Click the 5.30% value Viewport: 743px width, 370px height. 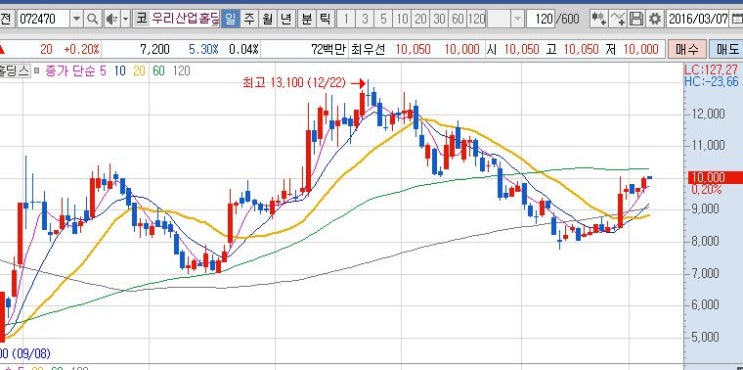(x=203, y=49)
